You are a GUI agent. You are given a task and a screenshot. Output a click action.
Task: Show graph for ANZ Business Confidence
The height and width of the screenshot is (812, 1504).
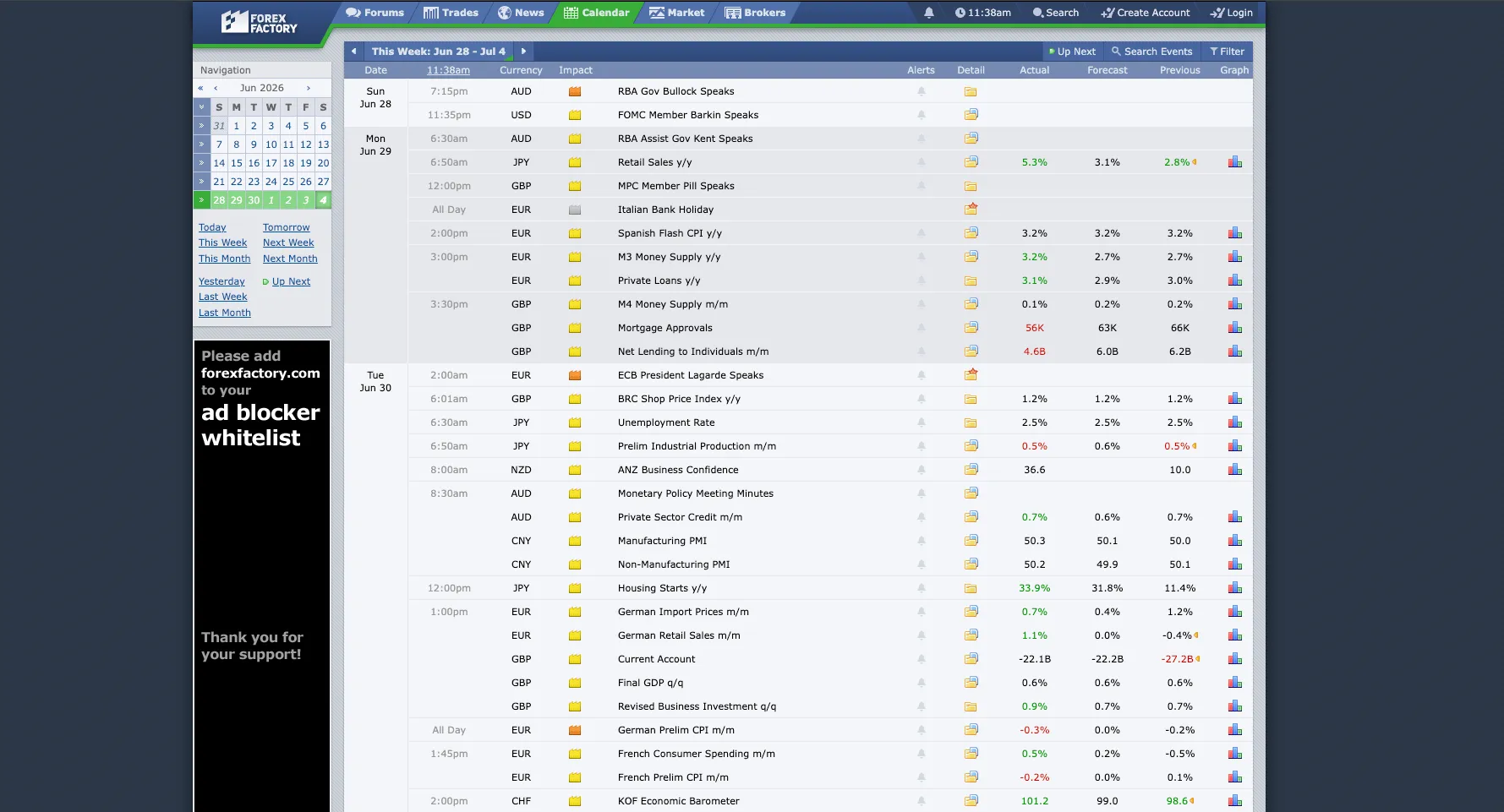pyautogui.click(x=1234, y=470)
